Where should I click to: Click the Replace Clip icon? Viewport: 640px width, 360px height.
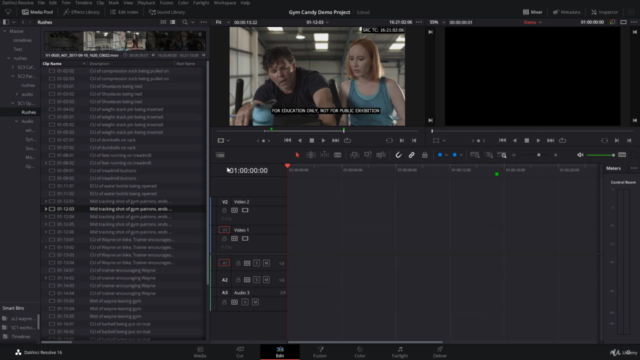click(381, 155)
